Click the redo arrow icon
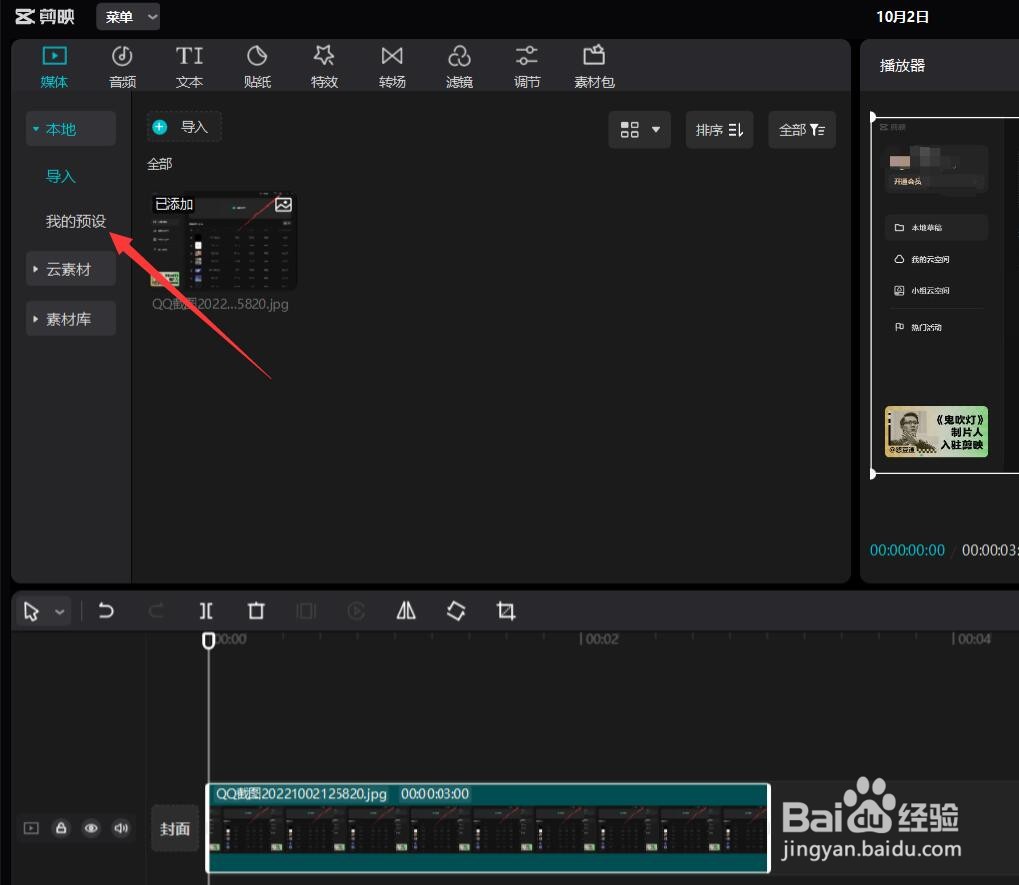Image resolution: width=1019 pixels, height=885 pixels. pos(156,611)
